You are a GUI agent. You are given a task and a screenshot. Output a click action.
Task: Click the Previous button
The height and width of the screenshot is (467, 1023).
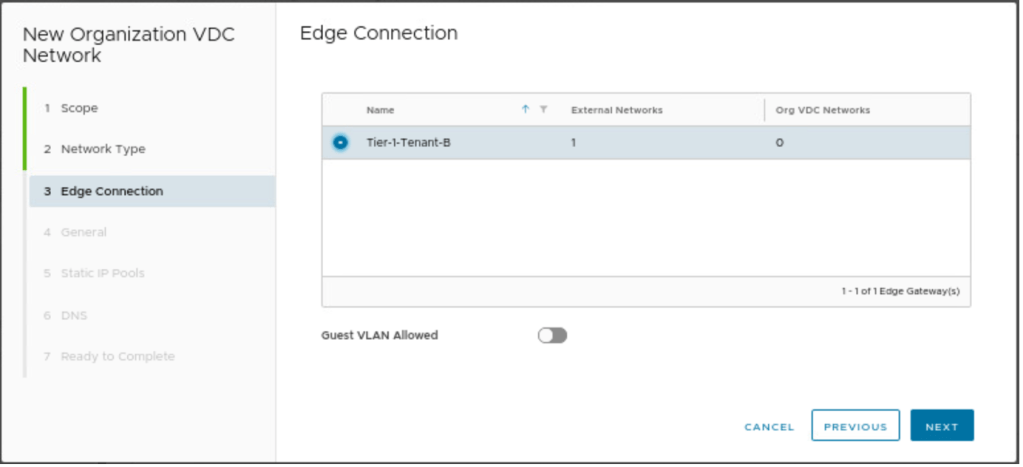855,426
